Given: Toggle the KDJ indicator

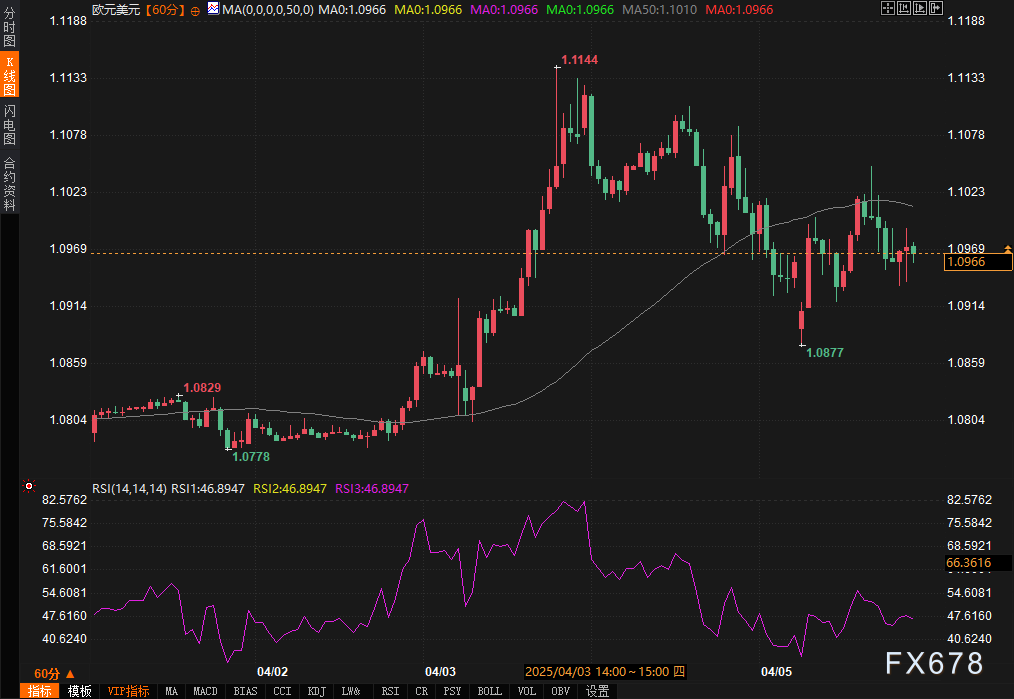Looking at the screenshot, I should pos(316,691).
